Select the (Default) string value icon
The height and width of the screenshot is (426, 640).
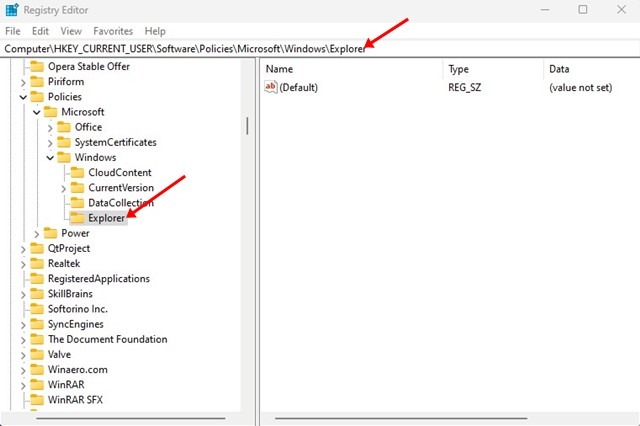[271, 88]
